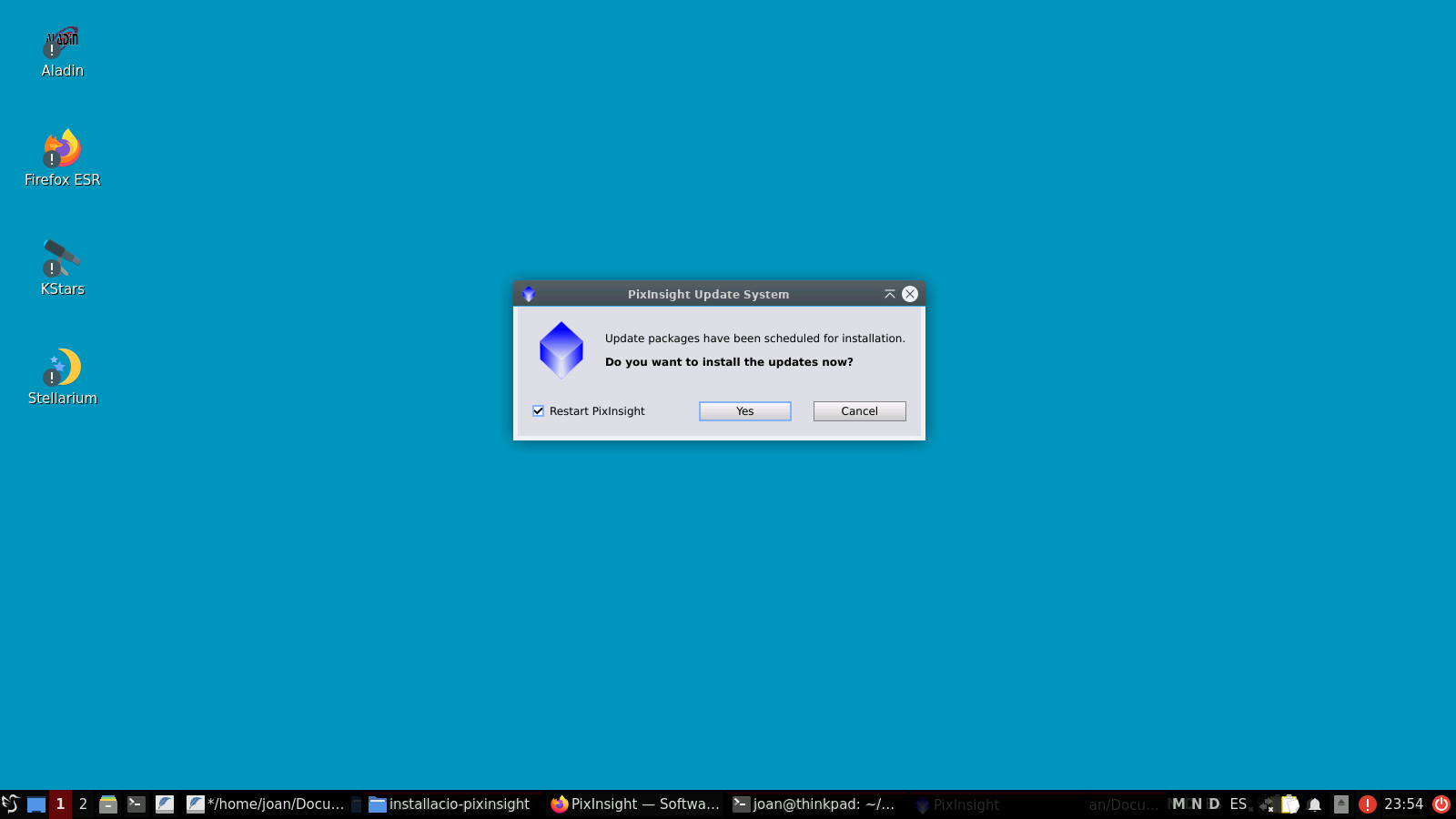Open the file manager launcher in the taskbar
This screenshot has width=1456, height=819.
(108, 804)
